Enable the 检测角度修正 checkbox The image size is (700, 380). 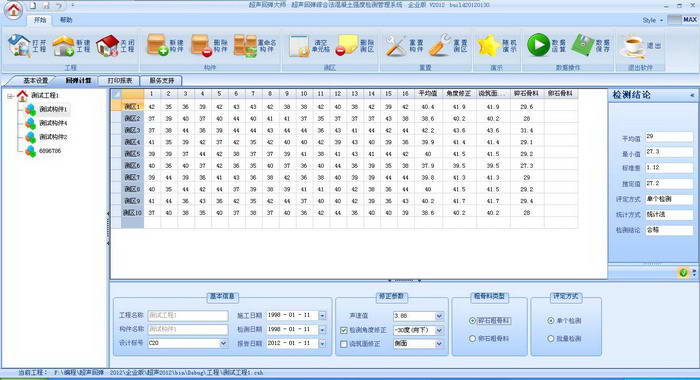point(344,330)
